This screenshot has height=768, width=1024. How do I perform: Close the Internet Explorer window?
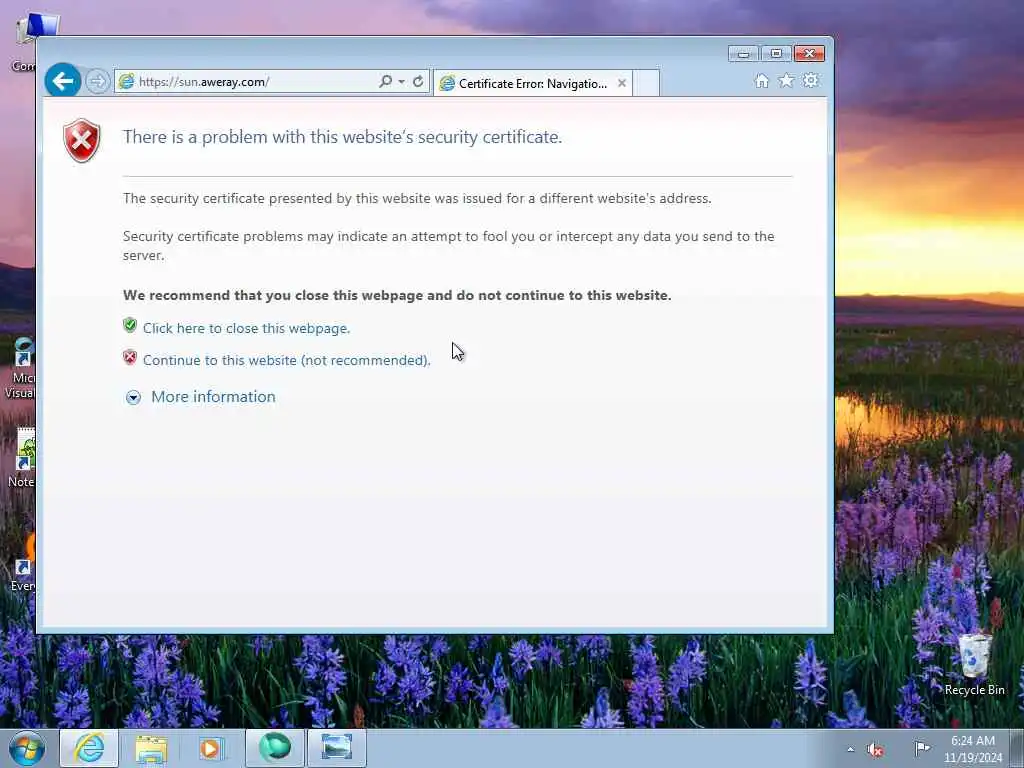tap(809, 54)
